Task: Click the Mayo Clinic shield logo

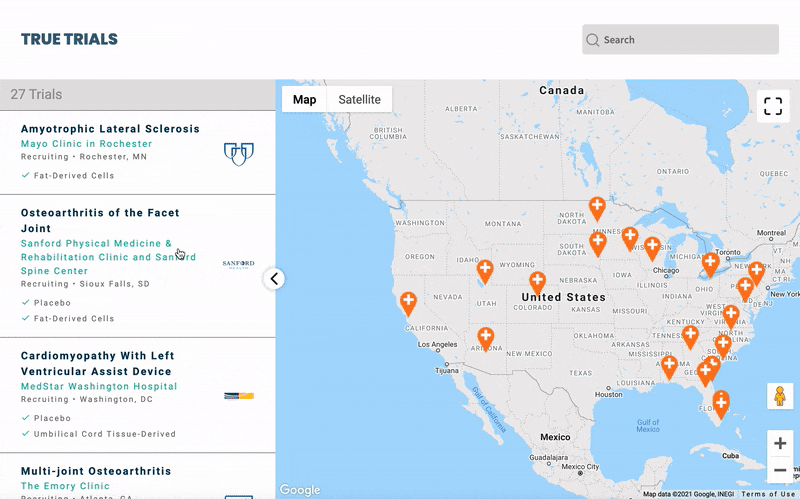Action: 239,154
